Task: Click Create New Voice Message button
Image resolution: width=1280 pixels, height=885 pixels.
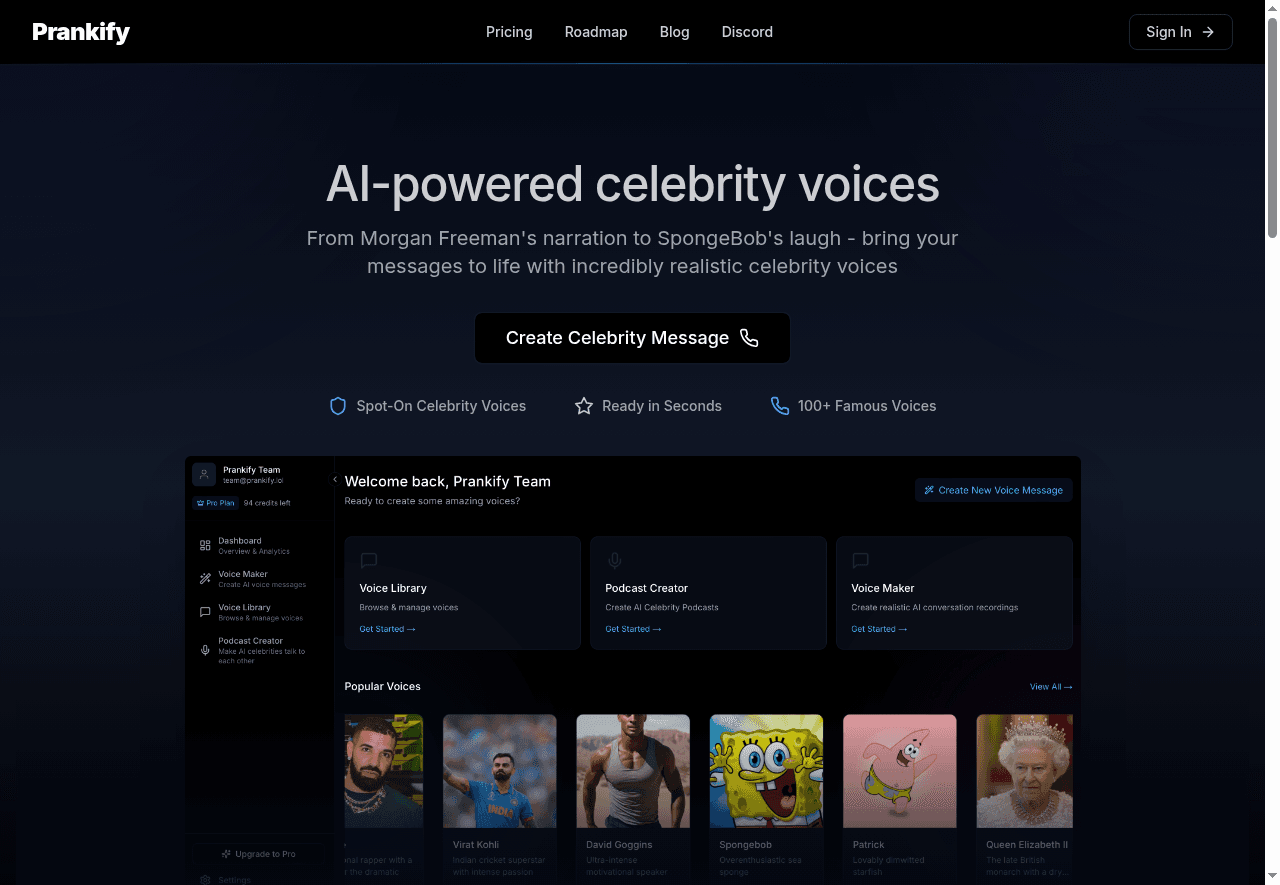Action: pyautogui.click(x=994, y=490)
